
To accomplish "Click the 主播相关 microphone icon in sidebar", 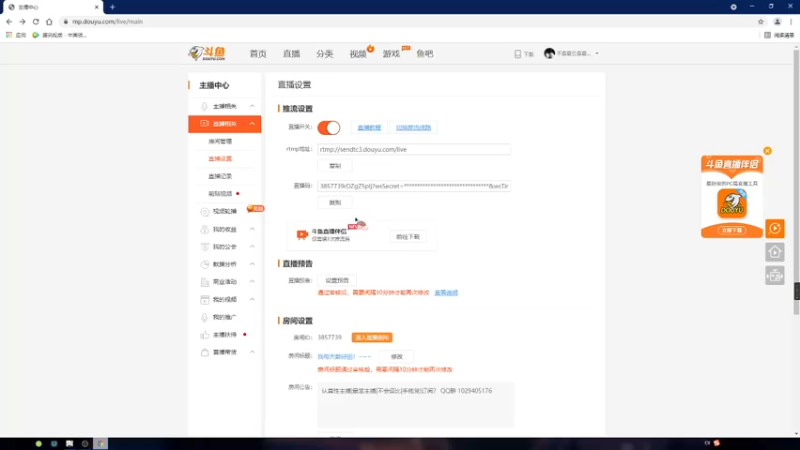I will coord(204,106).
